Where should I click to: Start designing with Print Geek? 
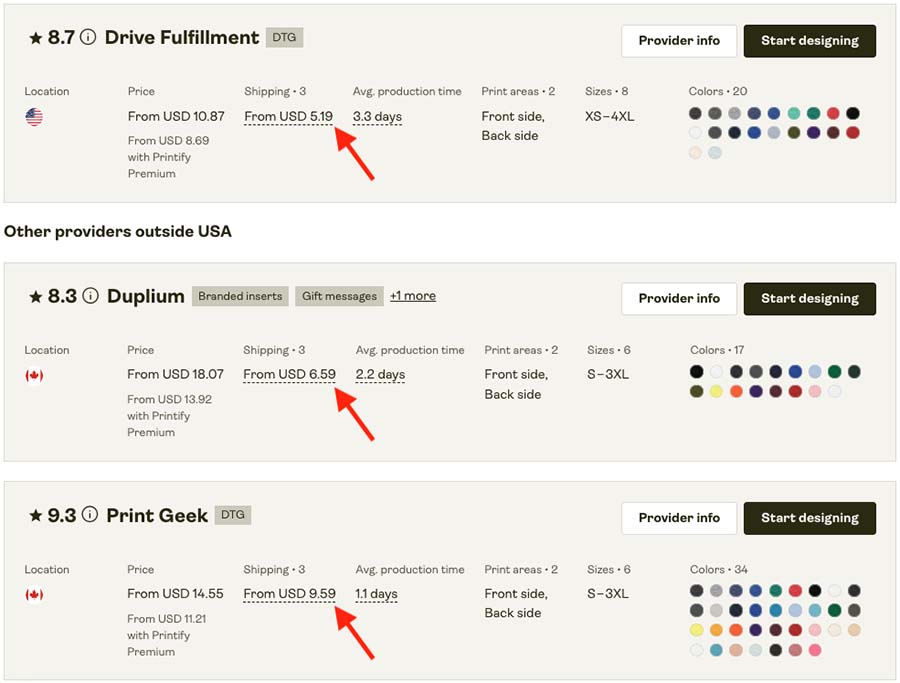pos(810,518)
